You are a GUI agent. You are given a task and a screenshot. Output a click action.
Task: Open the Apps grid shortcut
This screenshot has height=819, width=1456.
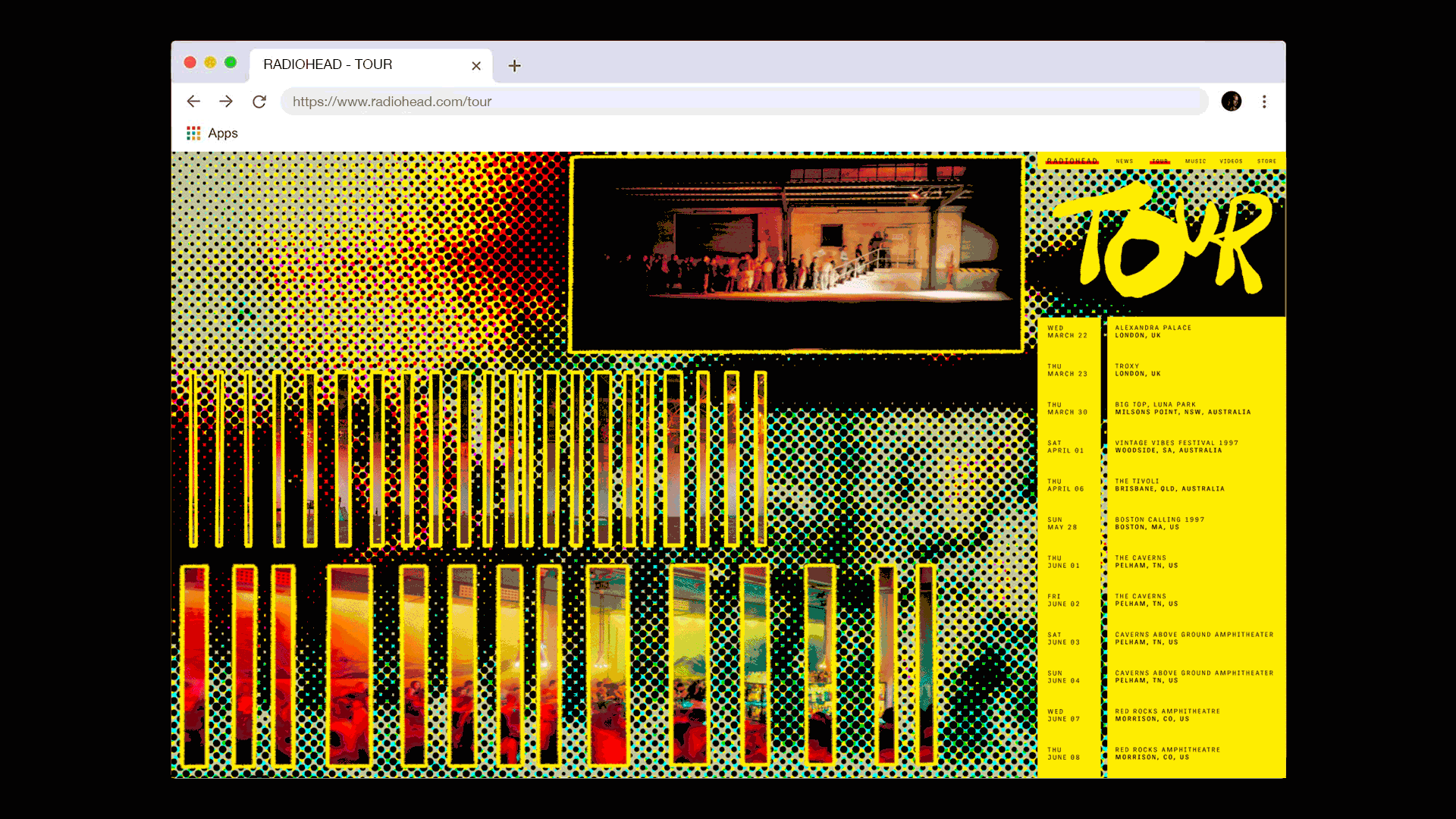[x=212, y=133]
